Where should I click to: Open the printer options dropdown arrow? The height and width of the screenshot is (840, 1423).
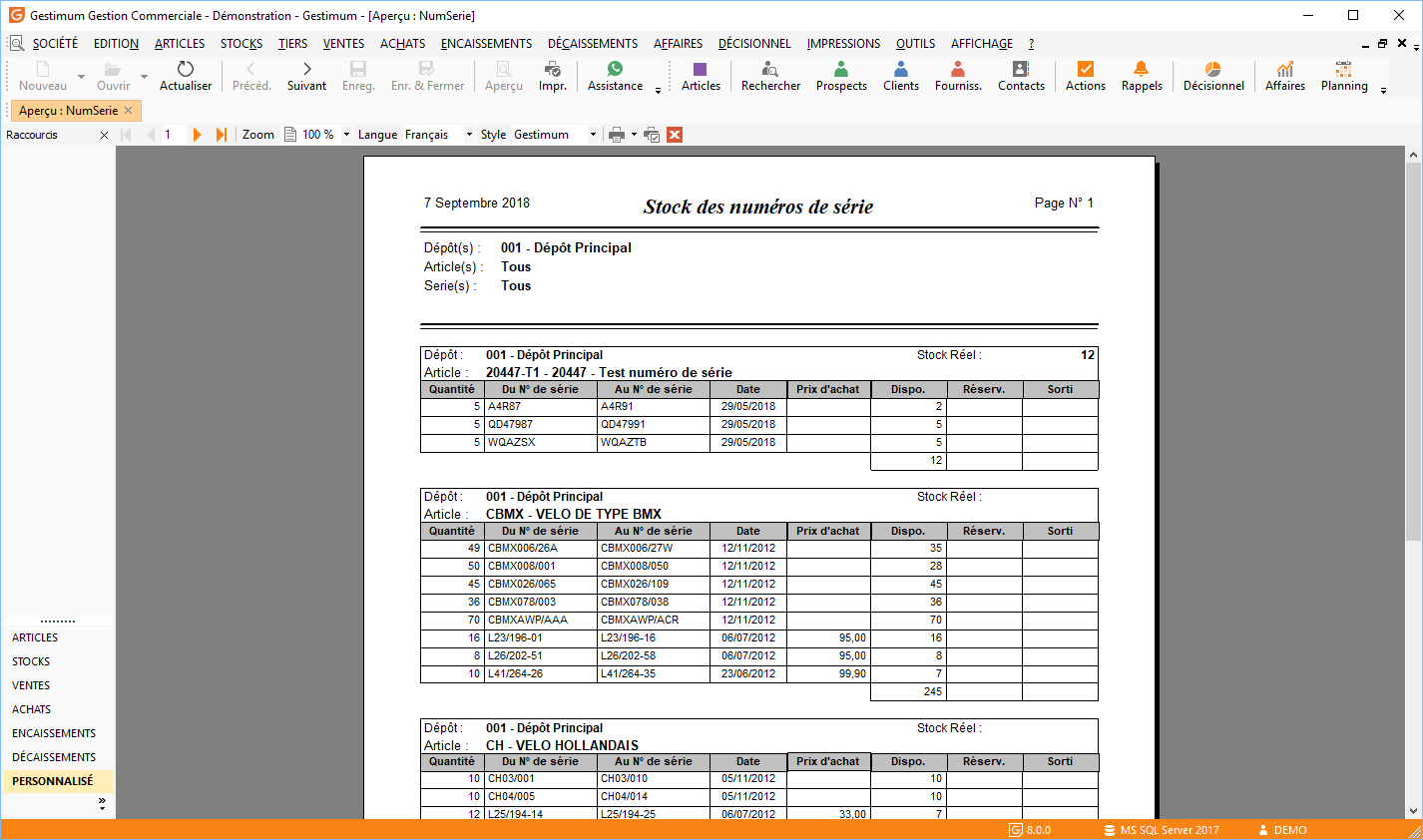(x=634, y=135)
